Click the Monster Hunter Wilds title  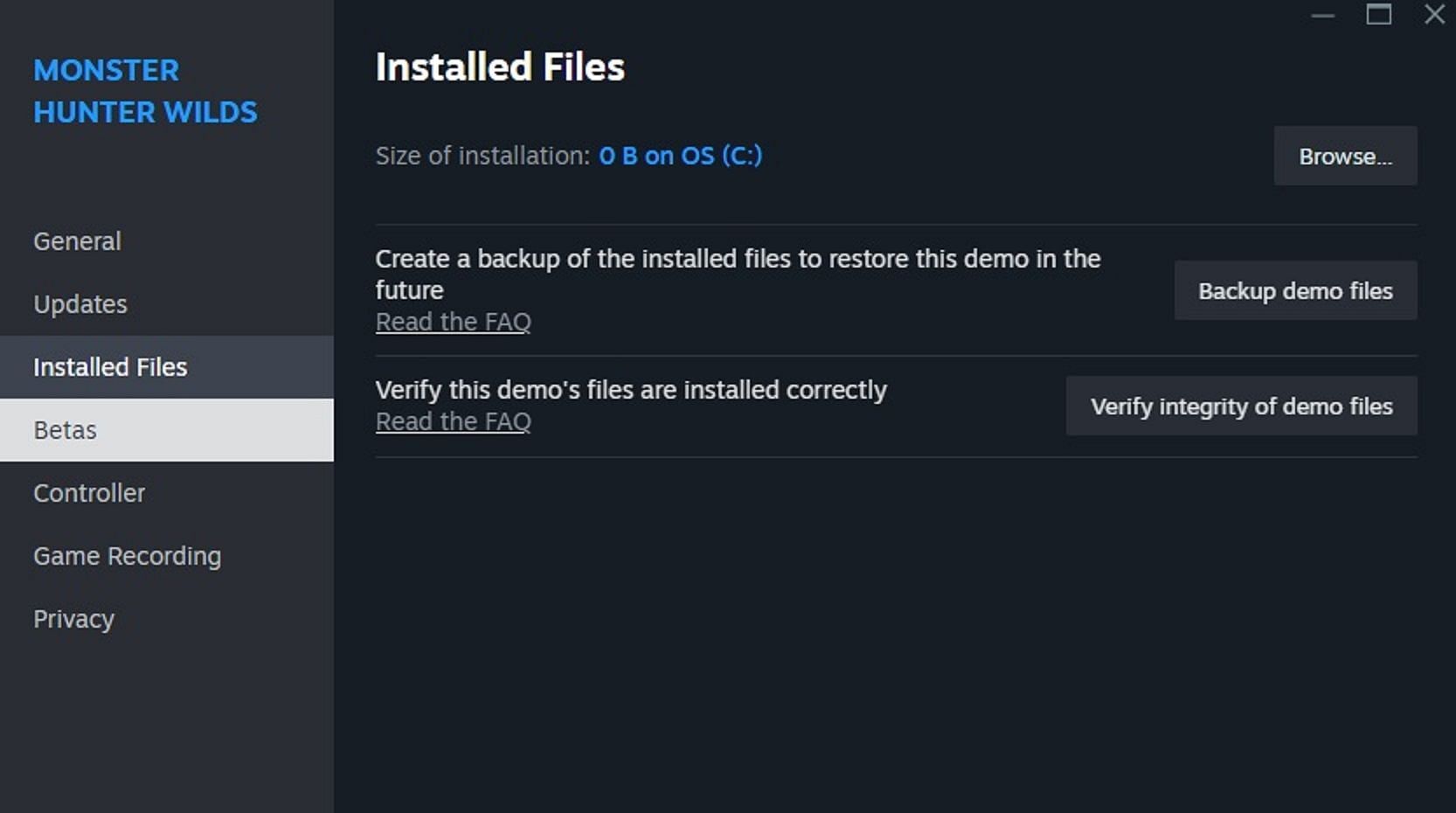[x=145, y=91]
